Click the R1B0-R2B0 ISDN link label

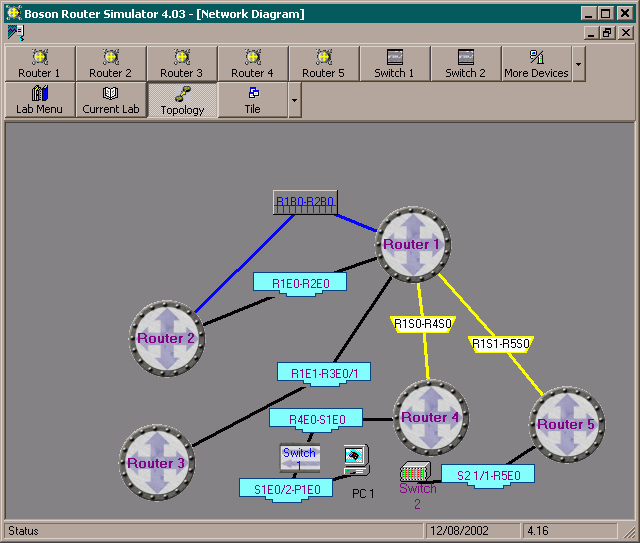(x=305, y=202)
